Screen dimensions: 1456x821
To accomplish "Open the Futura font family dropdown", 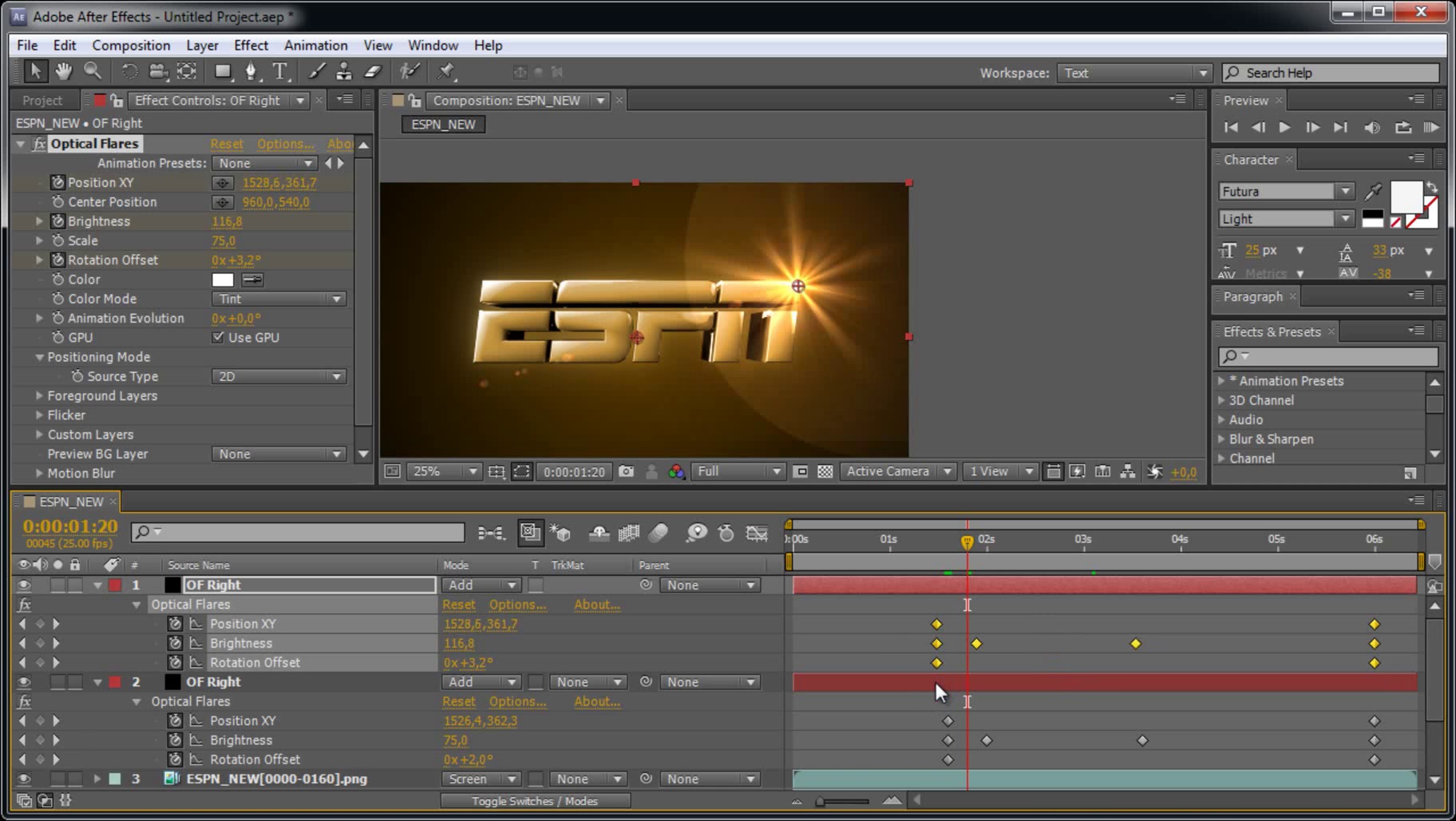I will tap(1285, 192).
